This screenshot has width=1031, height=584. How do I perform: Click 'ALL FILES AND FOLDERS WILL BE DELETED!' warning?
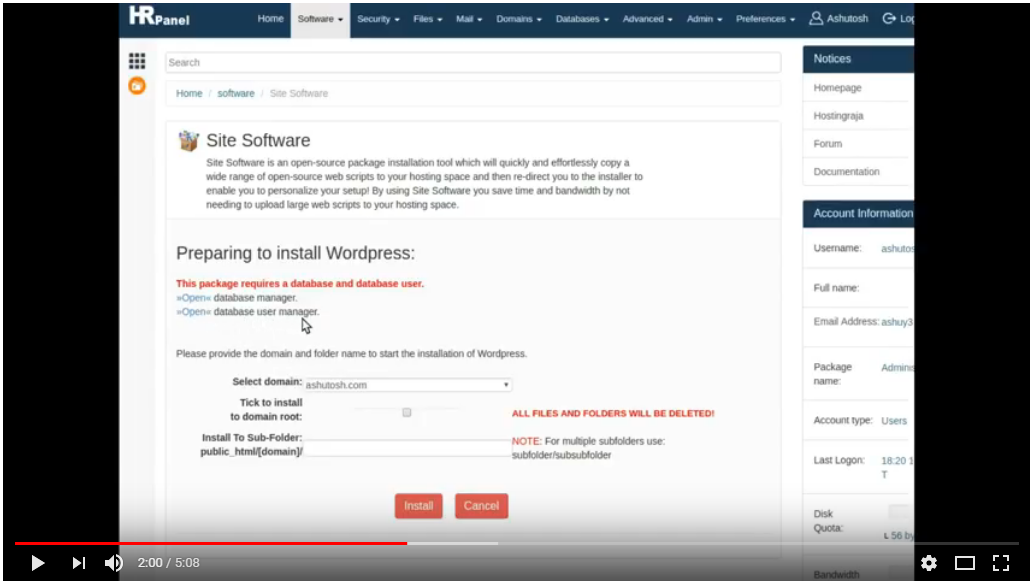613,414
